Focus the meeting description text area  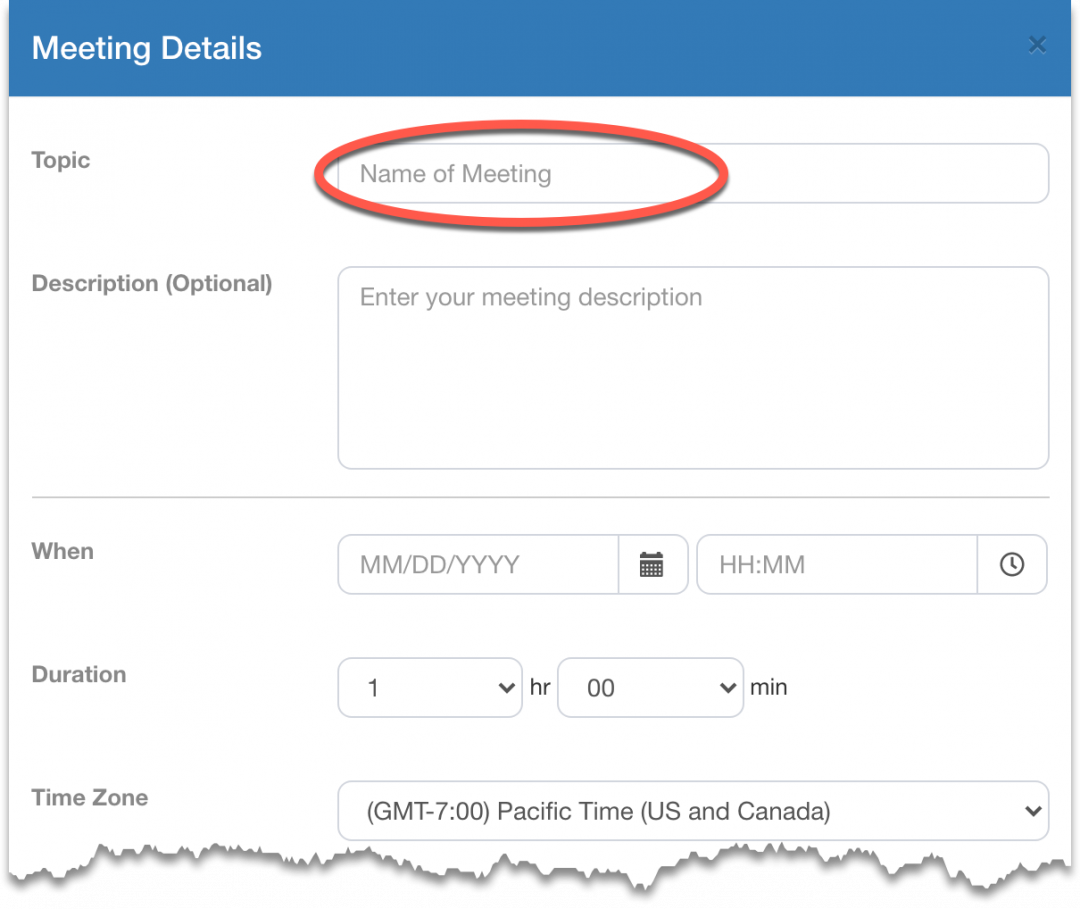(692, 367)
